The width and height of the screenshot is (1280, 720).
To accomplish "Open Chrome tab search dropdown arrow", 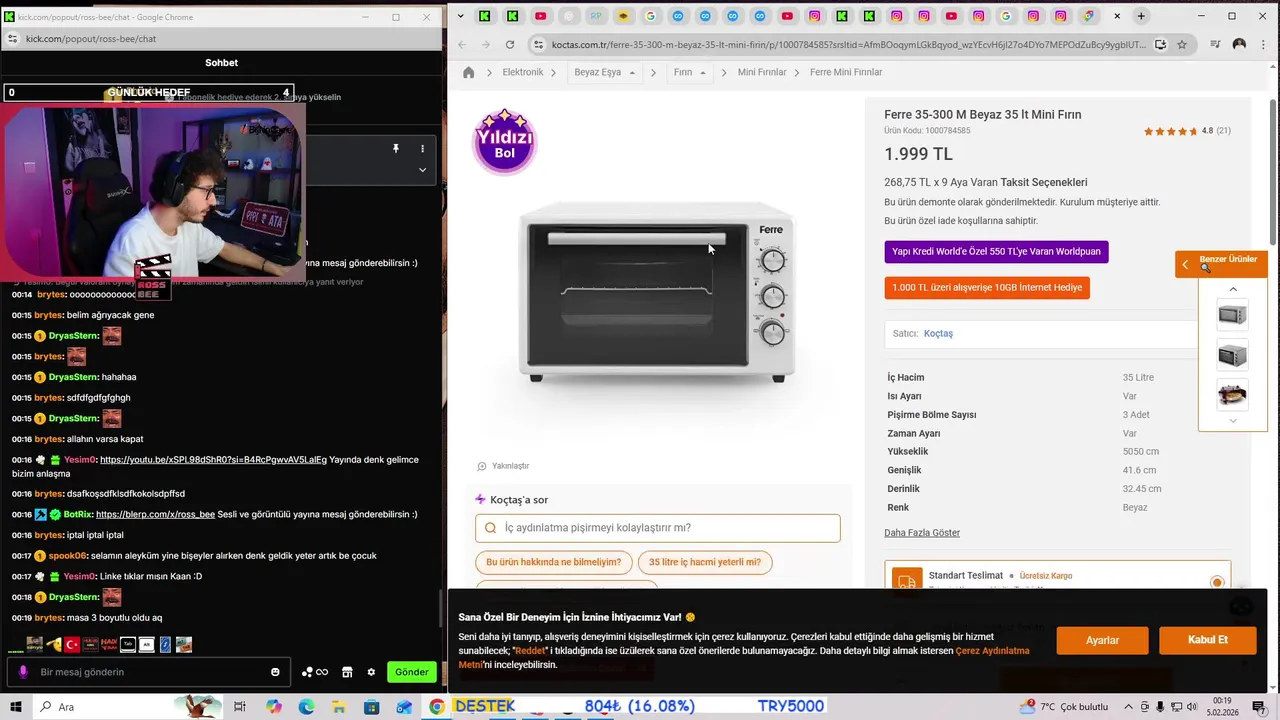I will [459, 16].
